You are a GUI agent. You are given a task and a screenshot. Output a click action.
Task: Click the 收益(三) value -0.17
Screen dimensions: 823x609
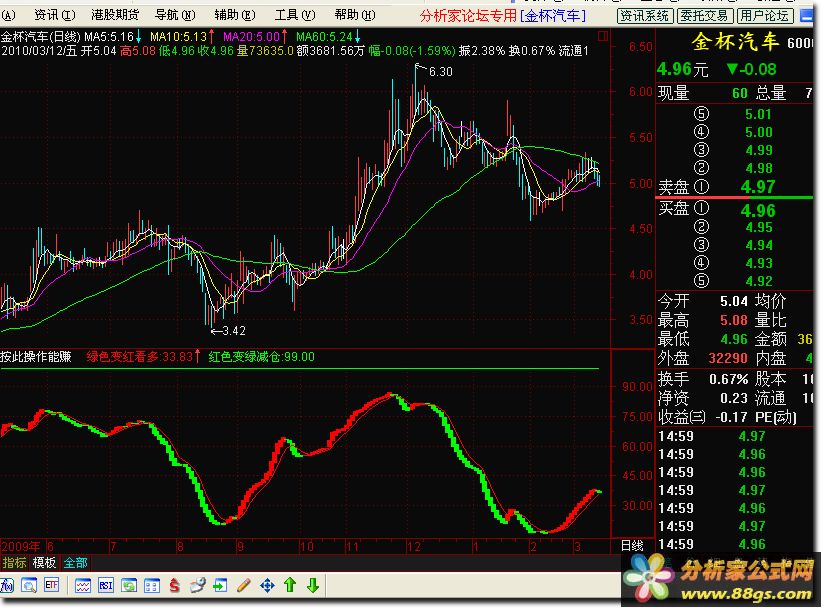click(x=731, y=417)
